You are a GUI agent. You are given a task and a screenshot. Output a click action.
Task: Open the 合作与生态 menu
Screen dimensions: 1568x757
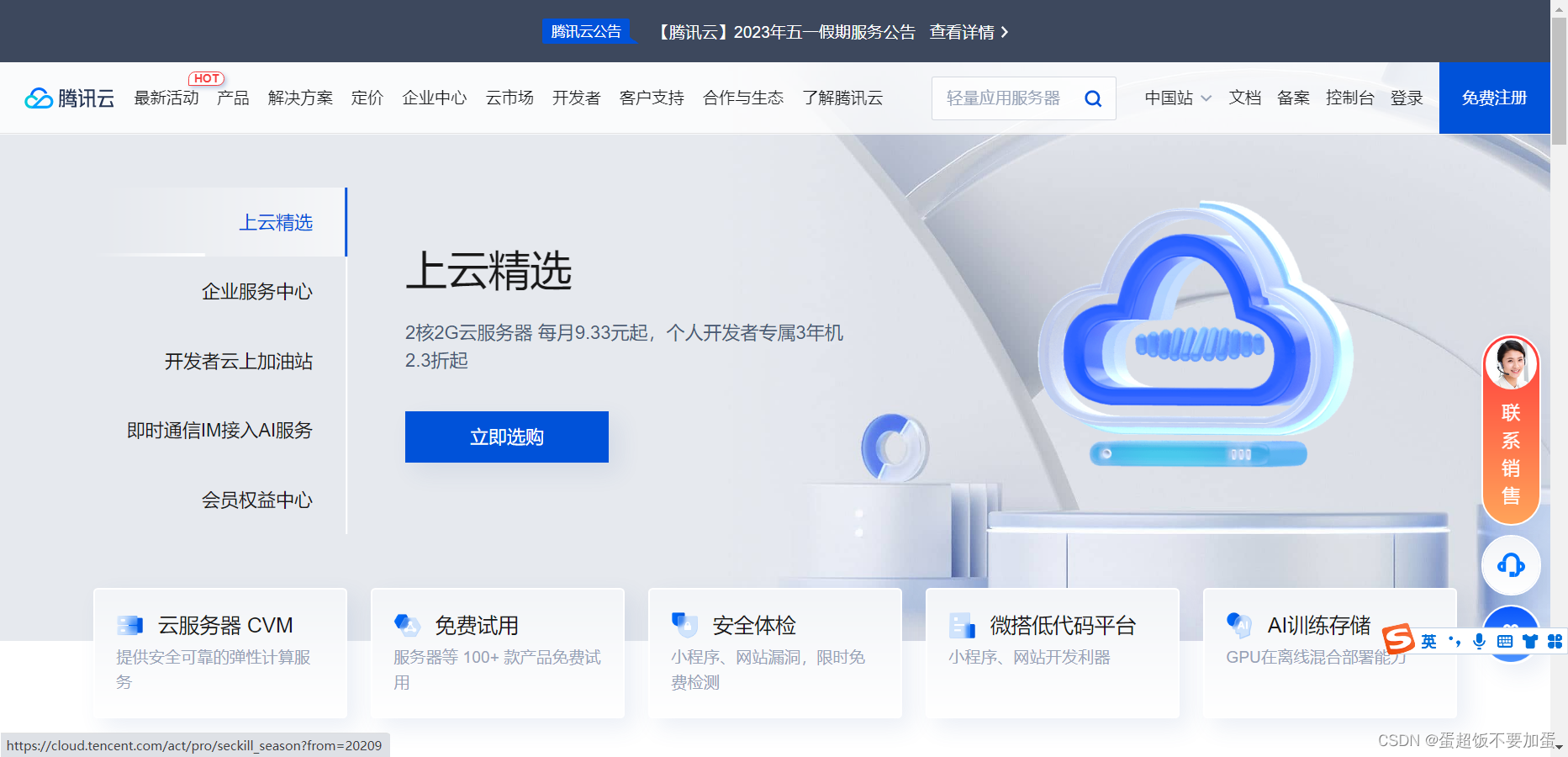[x=743, y=98]
